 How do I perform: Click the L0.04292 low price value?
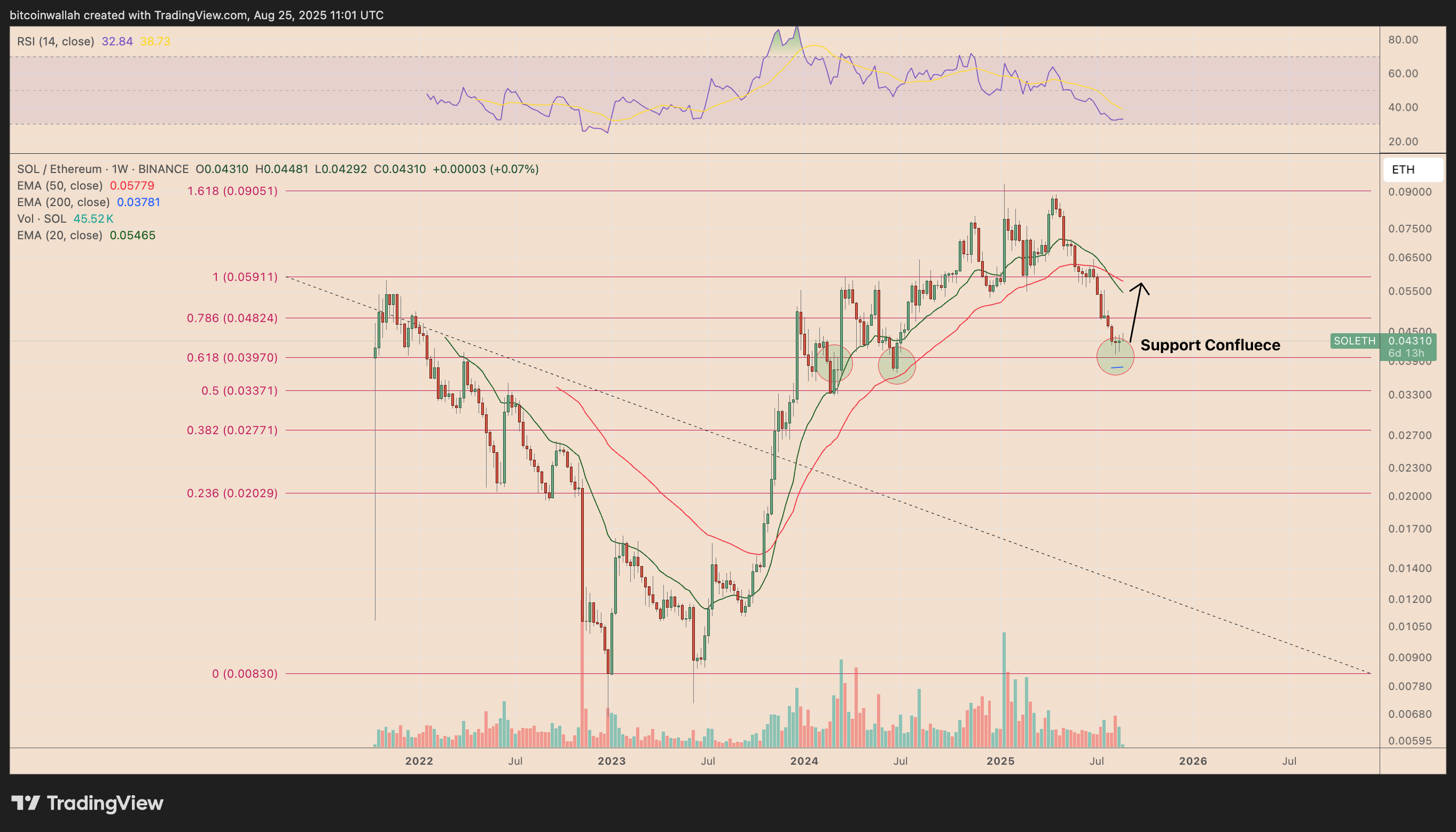341,169
